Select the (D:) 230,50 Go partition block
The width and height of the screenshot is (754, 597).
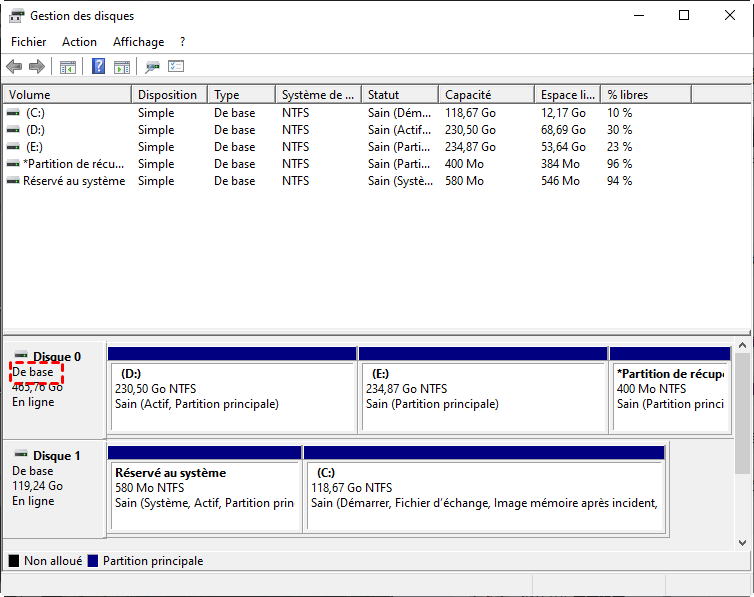pyautogui.click(x=232, y=390)
